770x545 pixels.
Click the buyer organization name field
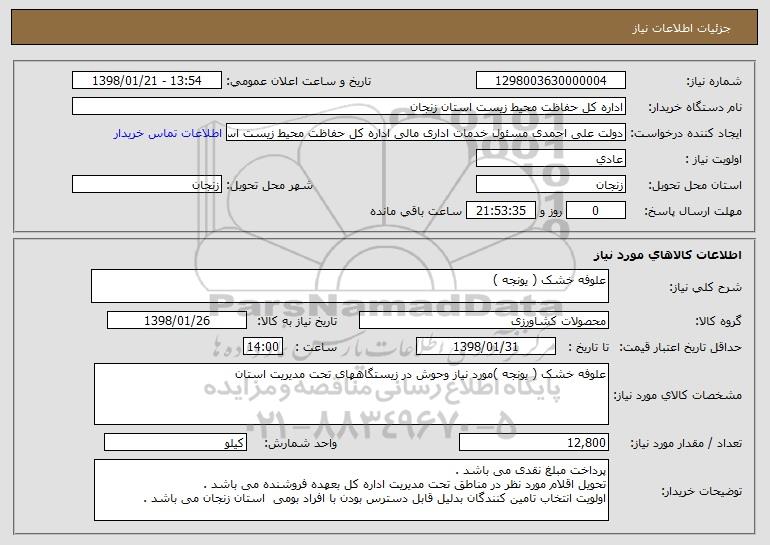pos(349,107)
